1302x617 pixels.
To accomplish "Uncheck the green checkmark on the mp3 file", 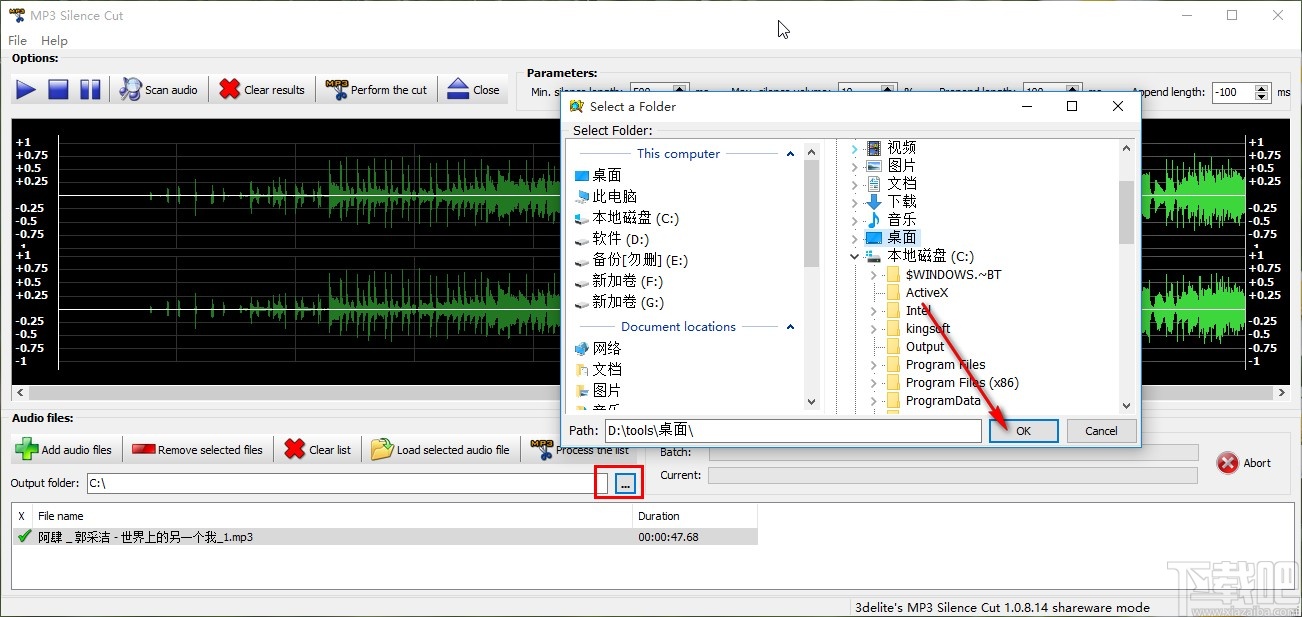I will click(22, 534).
